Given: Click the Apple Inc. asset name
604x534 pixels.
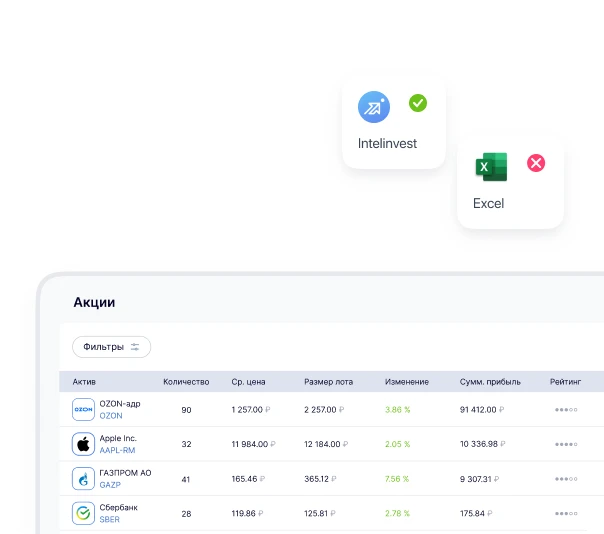Looking at the screenshot, I should click(118, 438).
